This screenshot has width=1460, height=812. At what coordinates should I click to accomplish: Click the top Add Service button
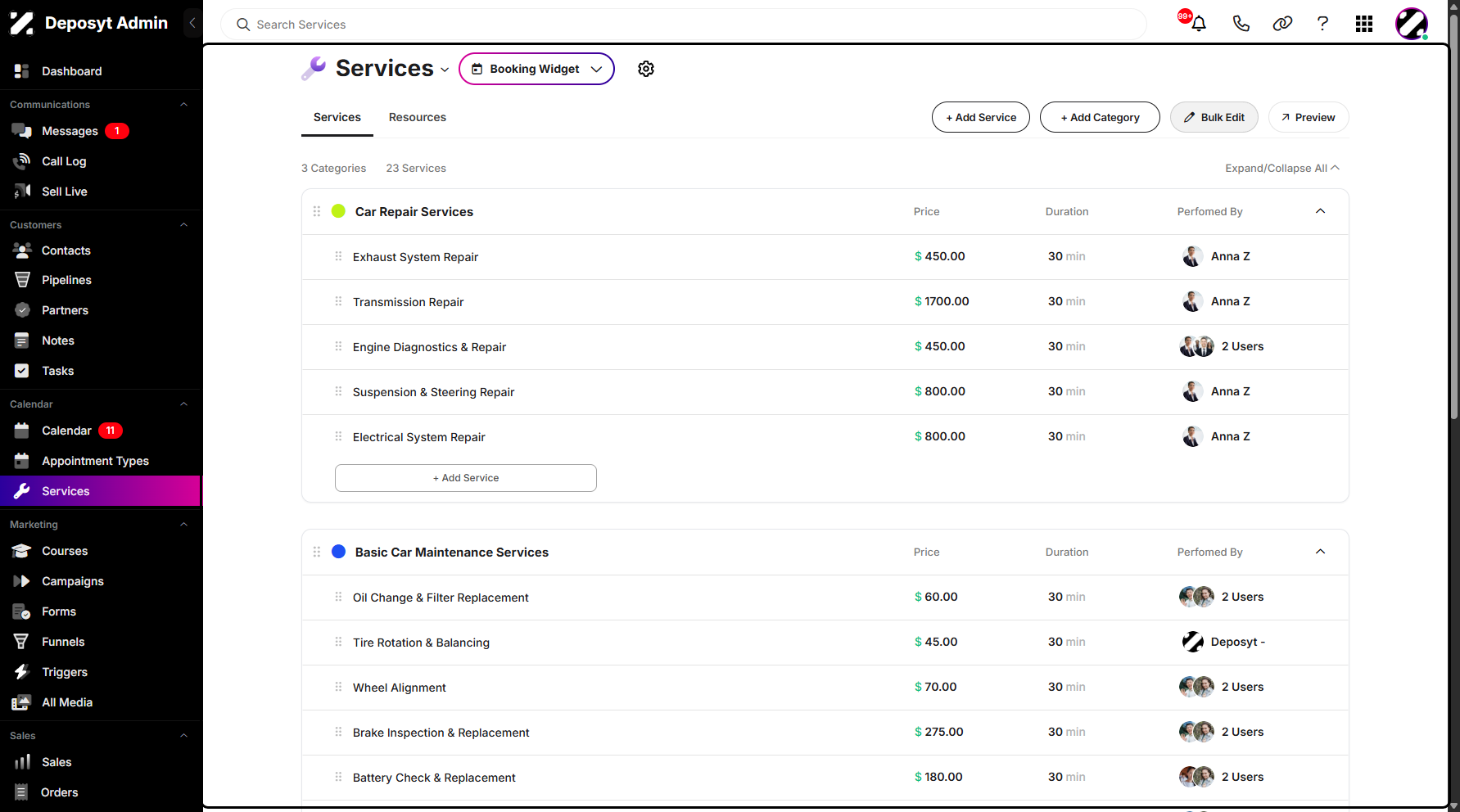tap(981, 117)
